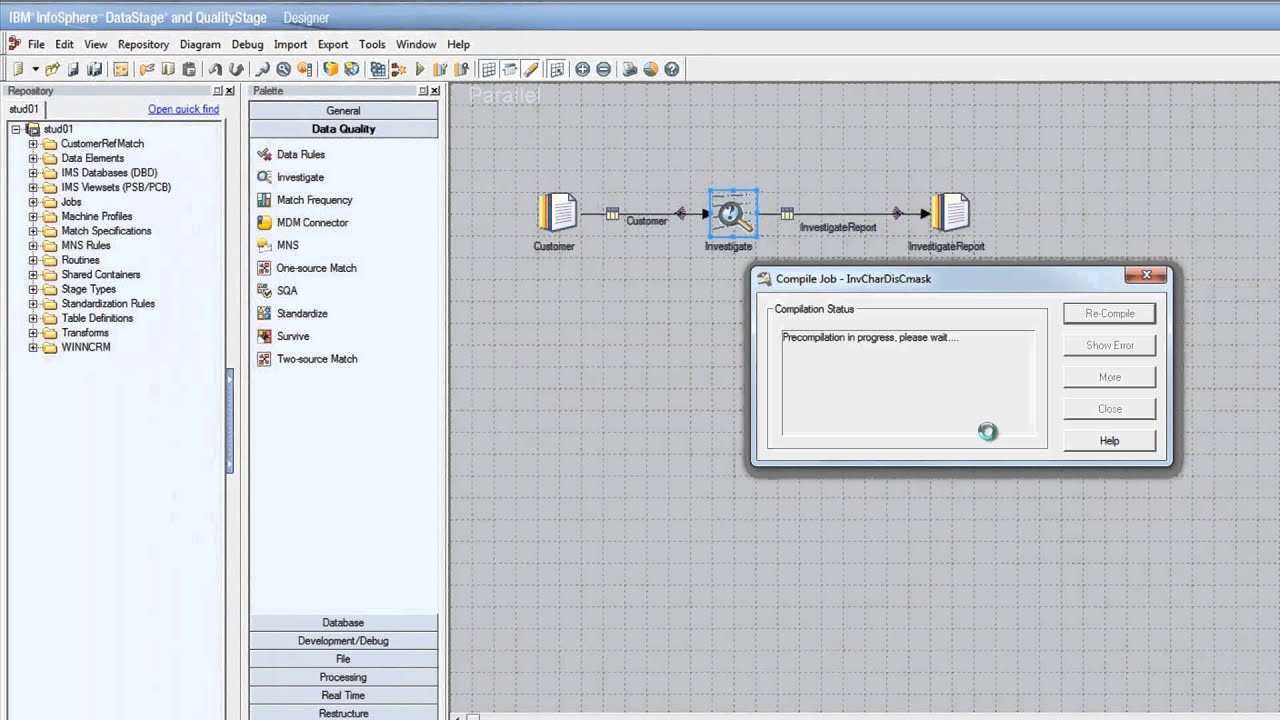Expand the Jobs folder in repository
The width and height of the screenshot is (1280, 720).
pos(33,202)
